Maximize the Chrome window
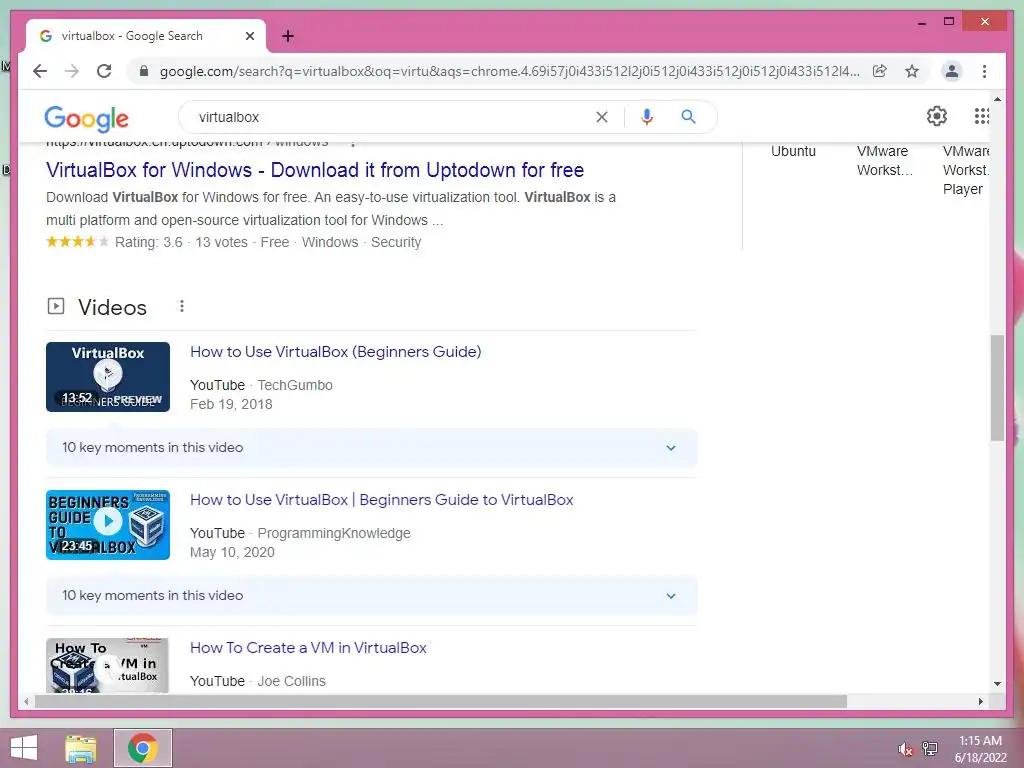Screen dimensions: 1024x768 pyautogui.click(x=949, y=22)
